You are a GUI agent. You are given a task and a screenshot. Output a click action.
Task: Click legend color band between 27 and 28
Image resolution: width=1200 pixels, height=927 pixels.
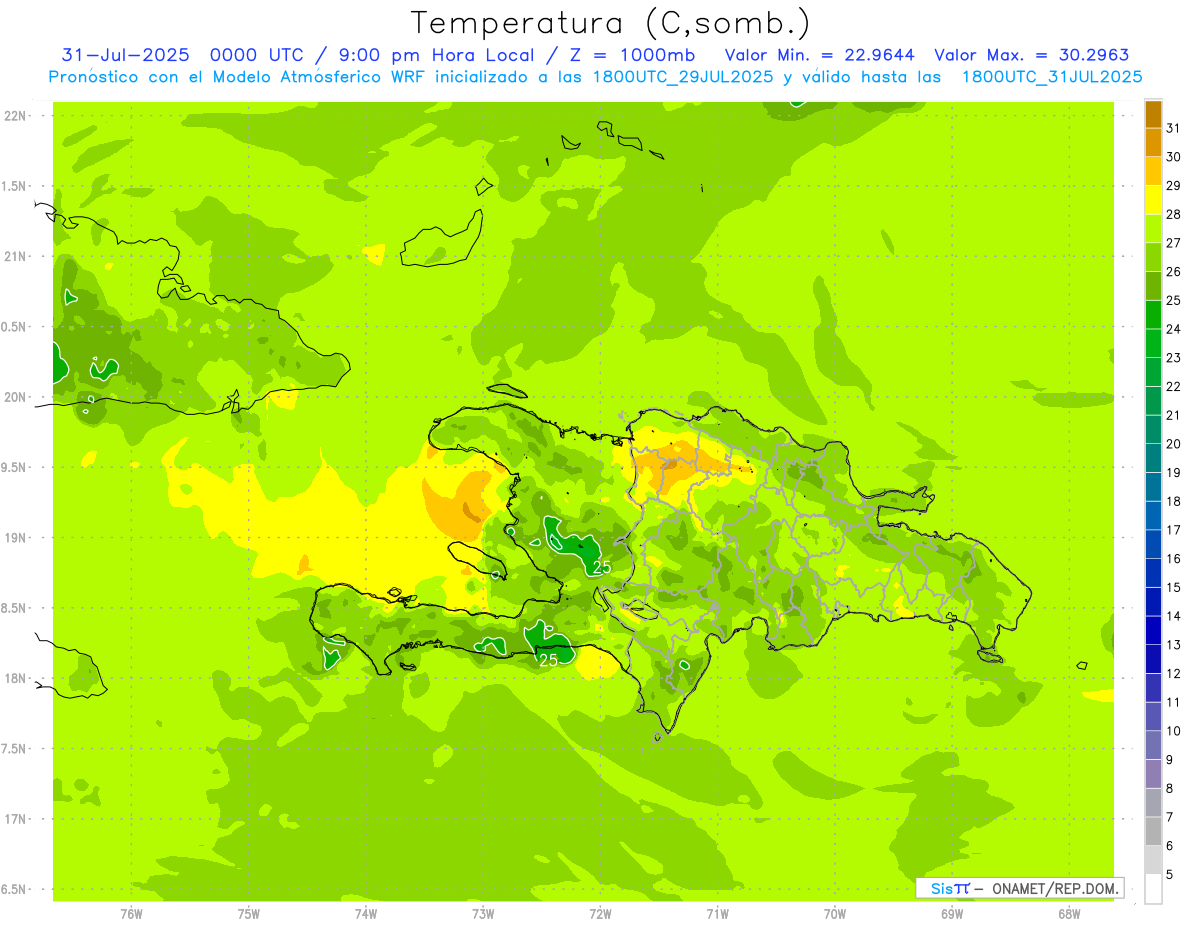(x=1153, y=229)
